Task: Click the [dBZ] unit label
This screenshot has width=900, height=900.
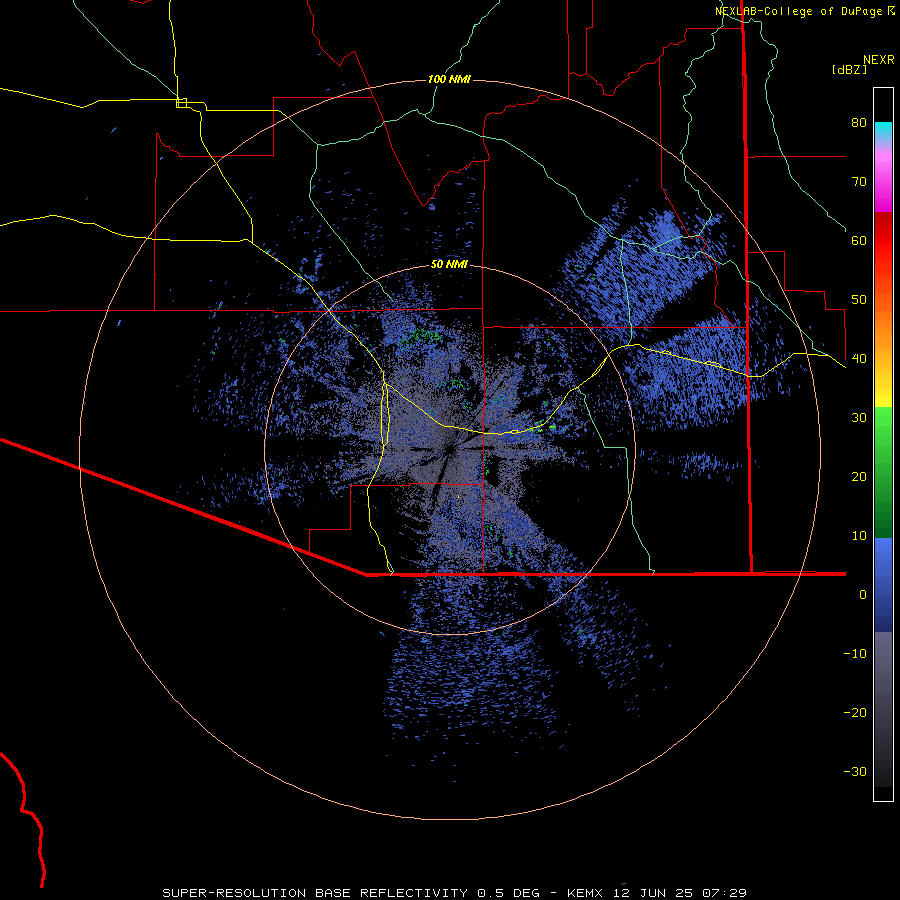Action: 849,69
